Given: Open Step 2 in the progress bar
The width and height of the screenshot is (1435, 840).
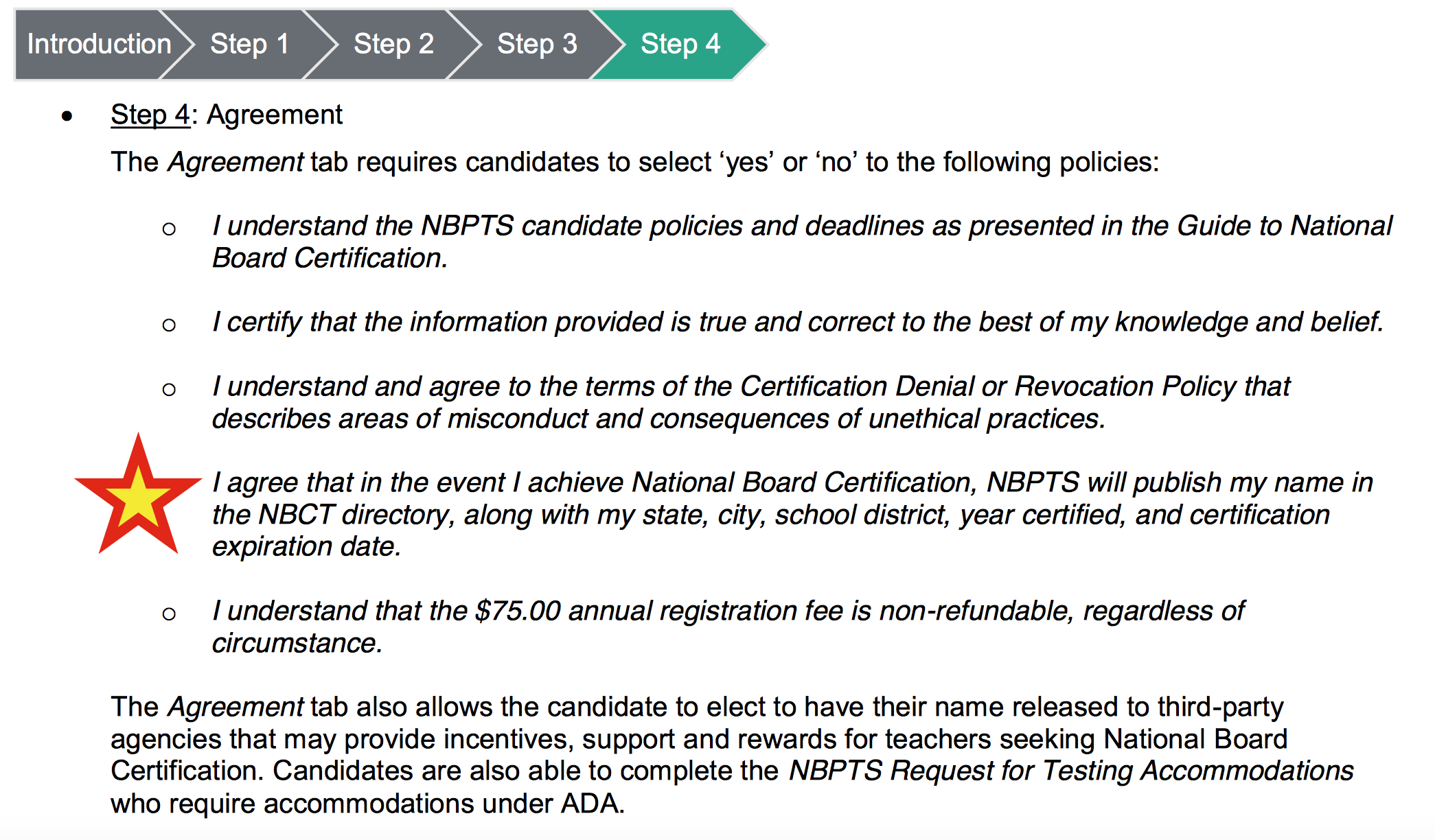Looking at the screenshot, I should [393, 45].
